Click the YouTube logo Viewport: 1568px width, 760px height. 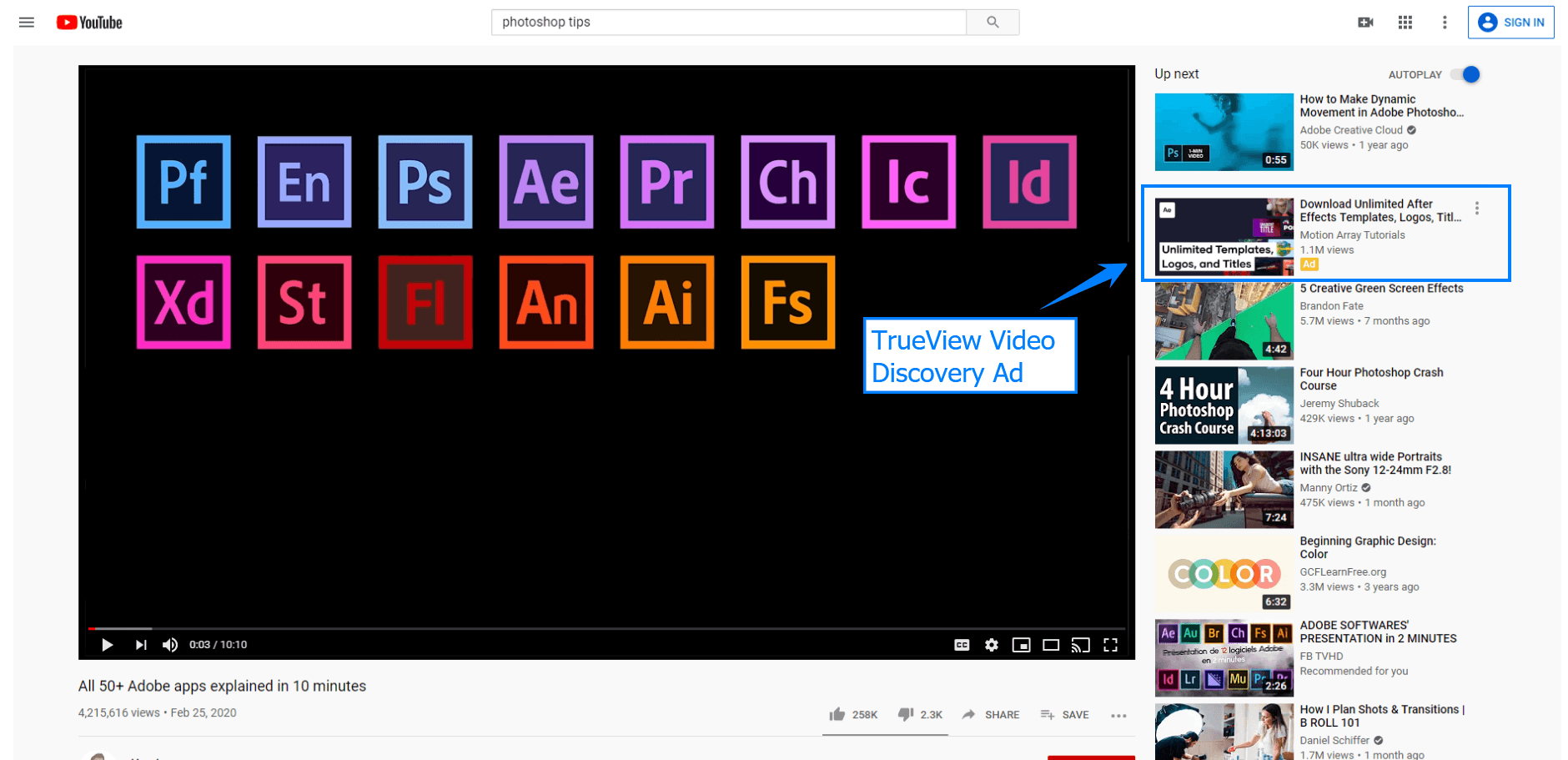(x=88, y=23)
